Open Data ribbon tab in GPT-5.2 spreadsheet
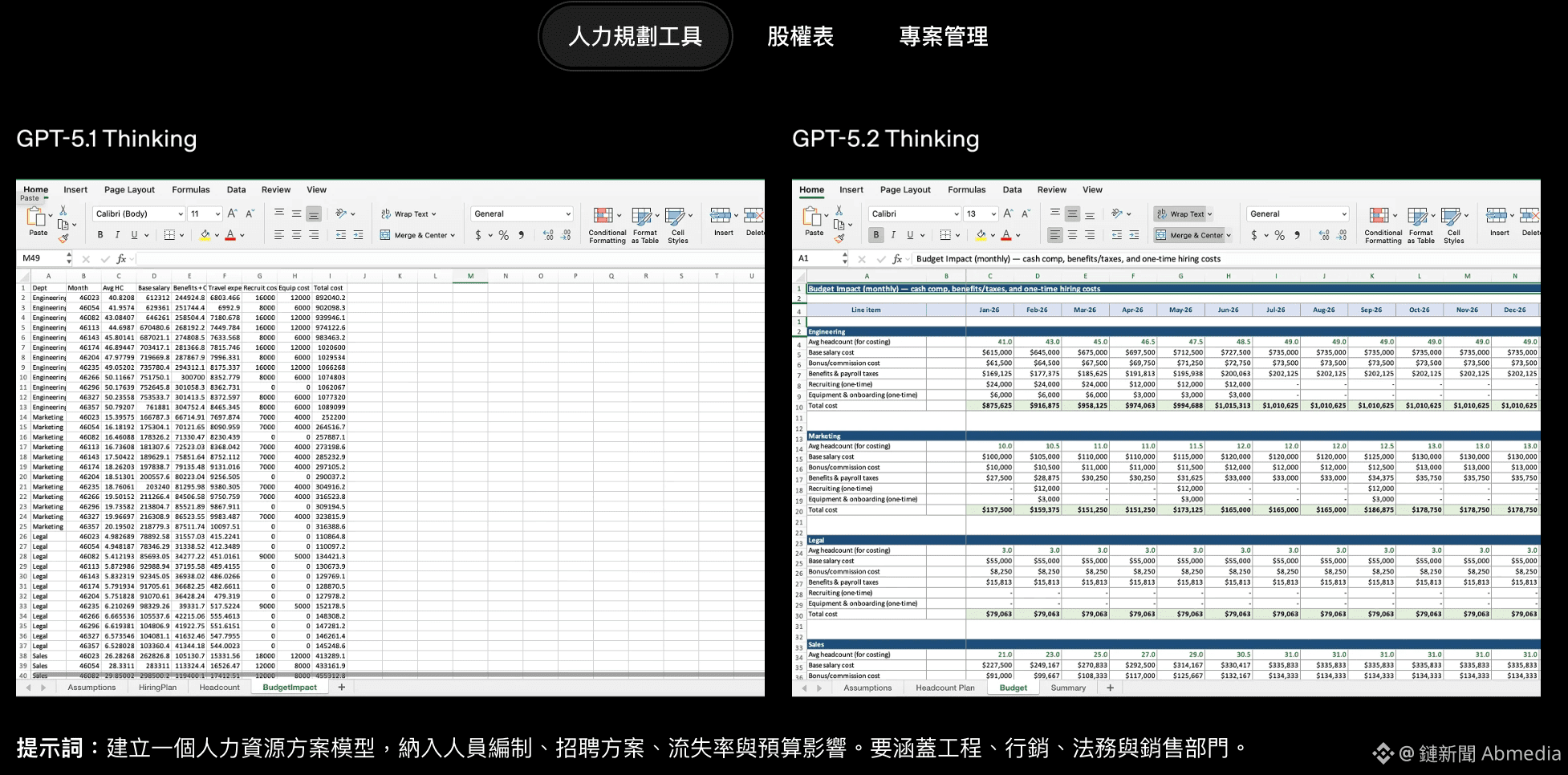The width and height of the screenshot is (1568, 775). (x=1012, y=190)
